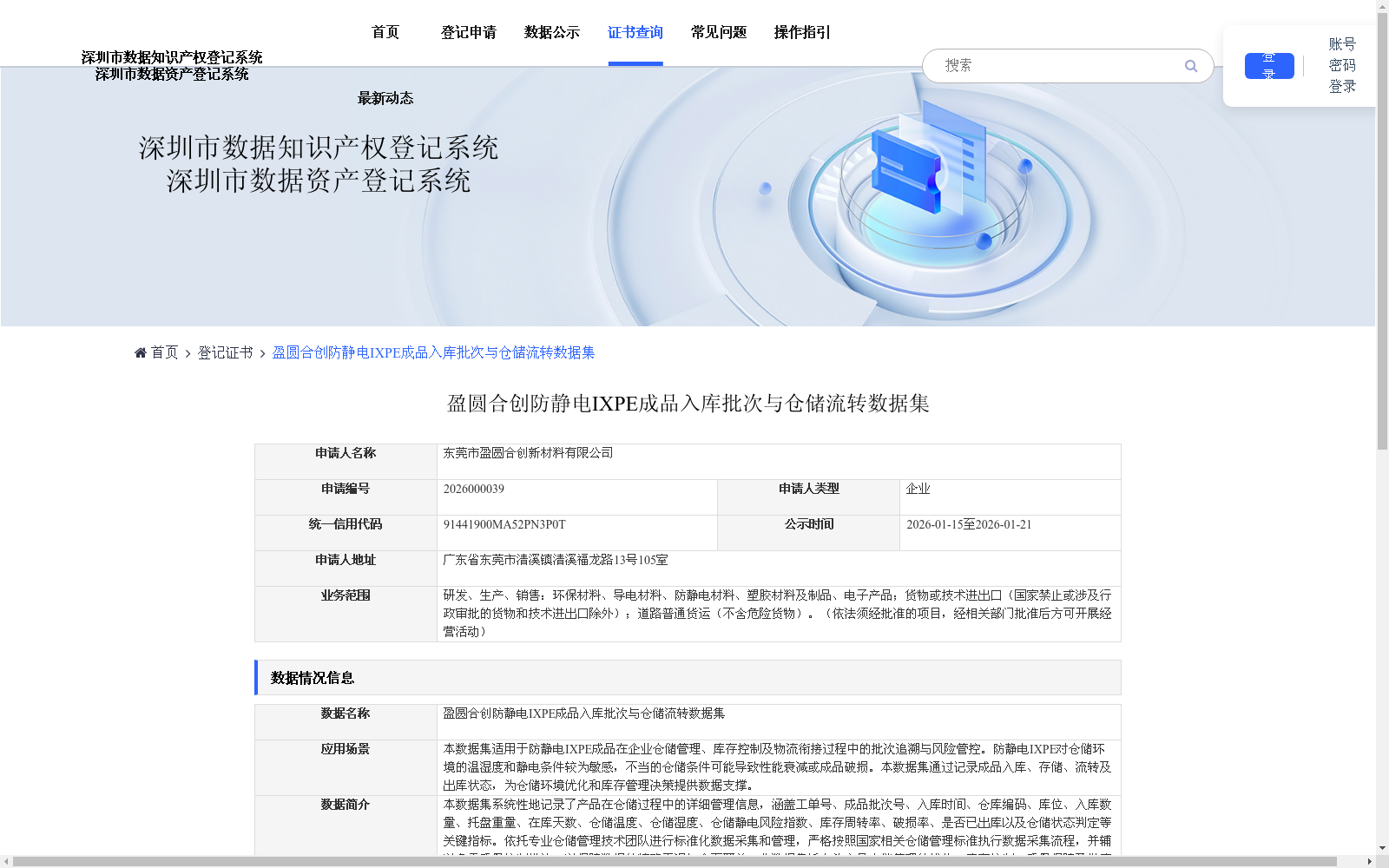Viewport: 1389px width, 868px height.
Task: Click the scrollbar down arrow
Action: click(x=1382, y=848)
